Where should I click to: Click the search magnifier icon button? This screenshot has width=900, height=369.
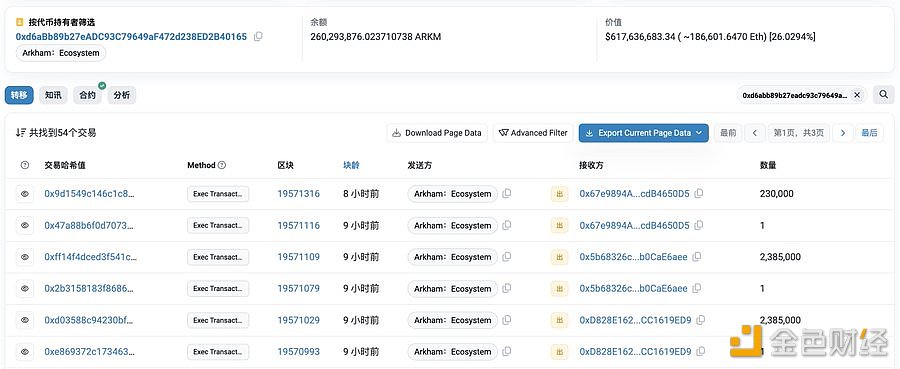coord(883,95)
